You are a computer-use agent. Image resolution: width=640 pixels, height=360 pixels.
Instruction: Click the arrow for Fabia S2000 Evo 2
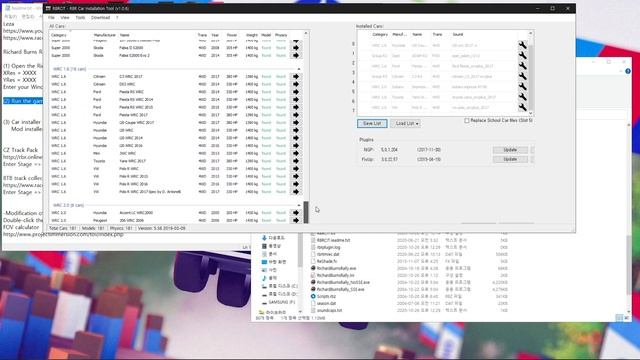pos(296,56)
